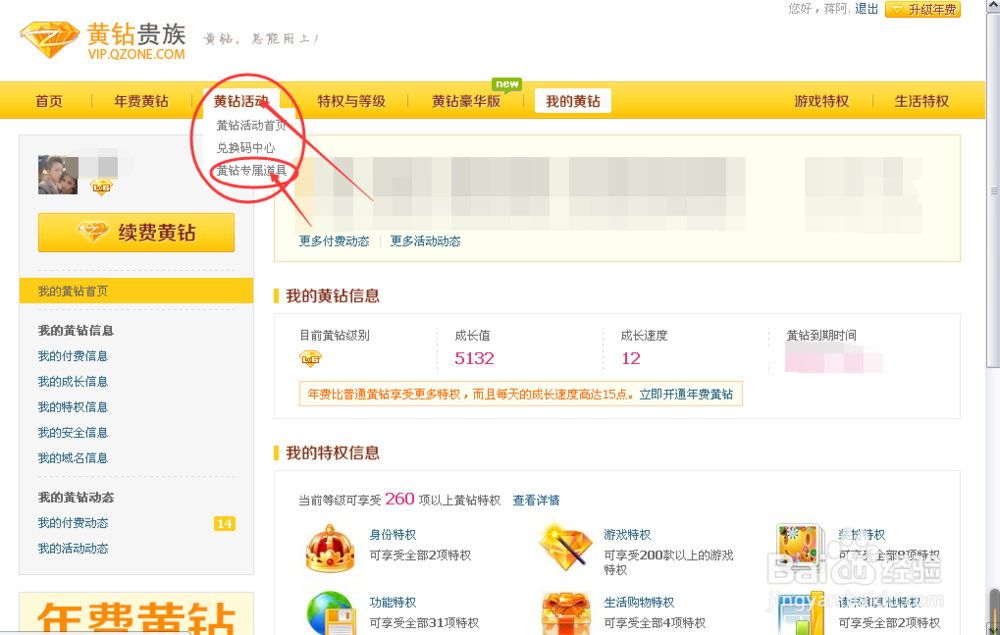Select 我的黄钻首页 in the sidebar
Viewport: 1000px width, 635px height.
point(136,291)
